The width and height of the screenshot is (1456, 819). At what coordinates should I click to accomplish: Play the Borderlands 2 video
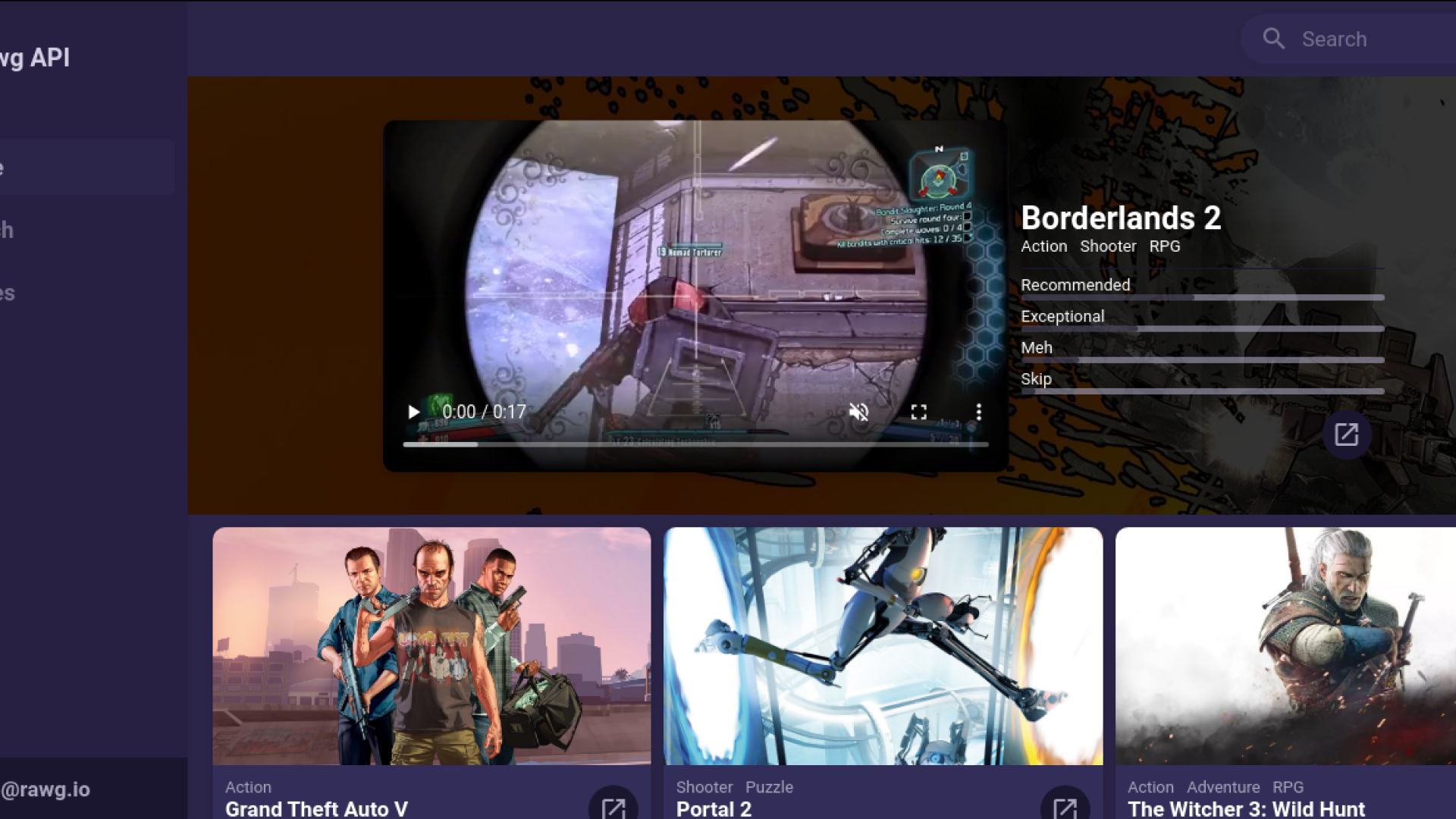[413, 412]
